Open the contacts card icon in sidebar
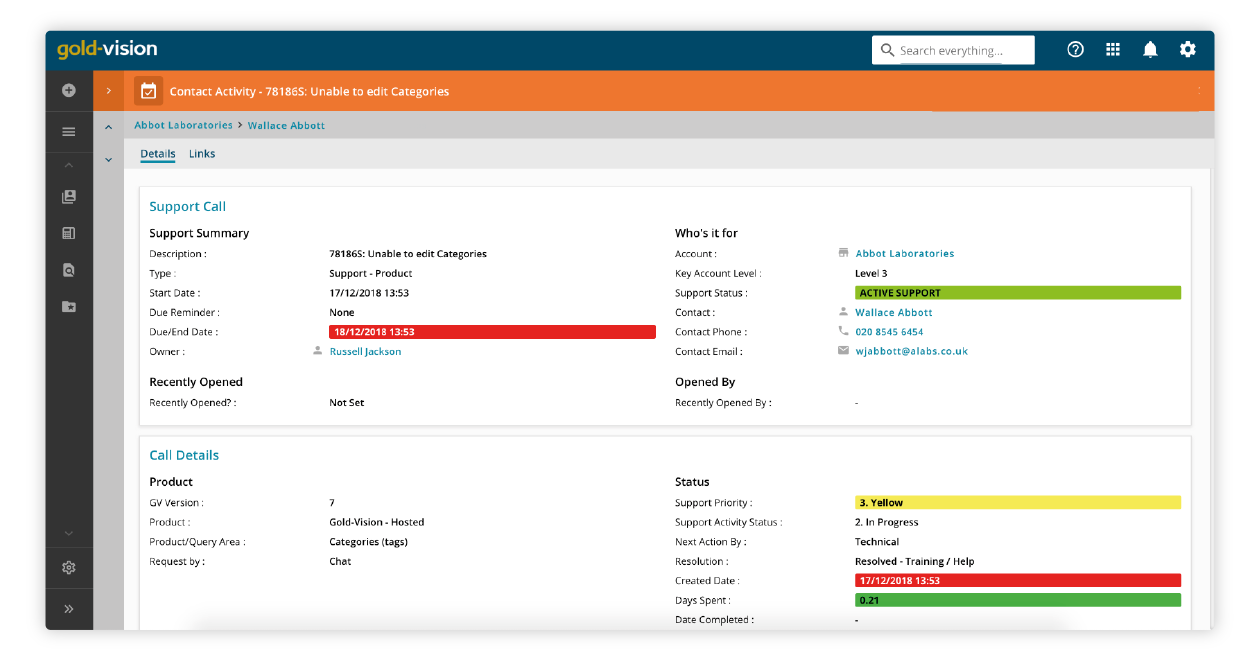The image size is (1260, 661). click(69, 197)
